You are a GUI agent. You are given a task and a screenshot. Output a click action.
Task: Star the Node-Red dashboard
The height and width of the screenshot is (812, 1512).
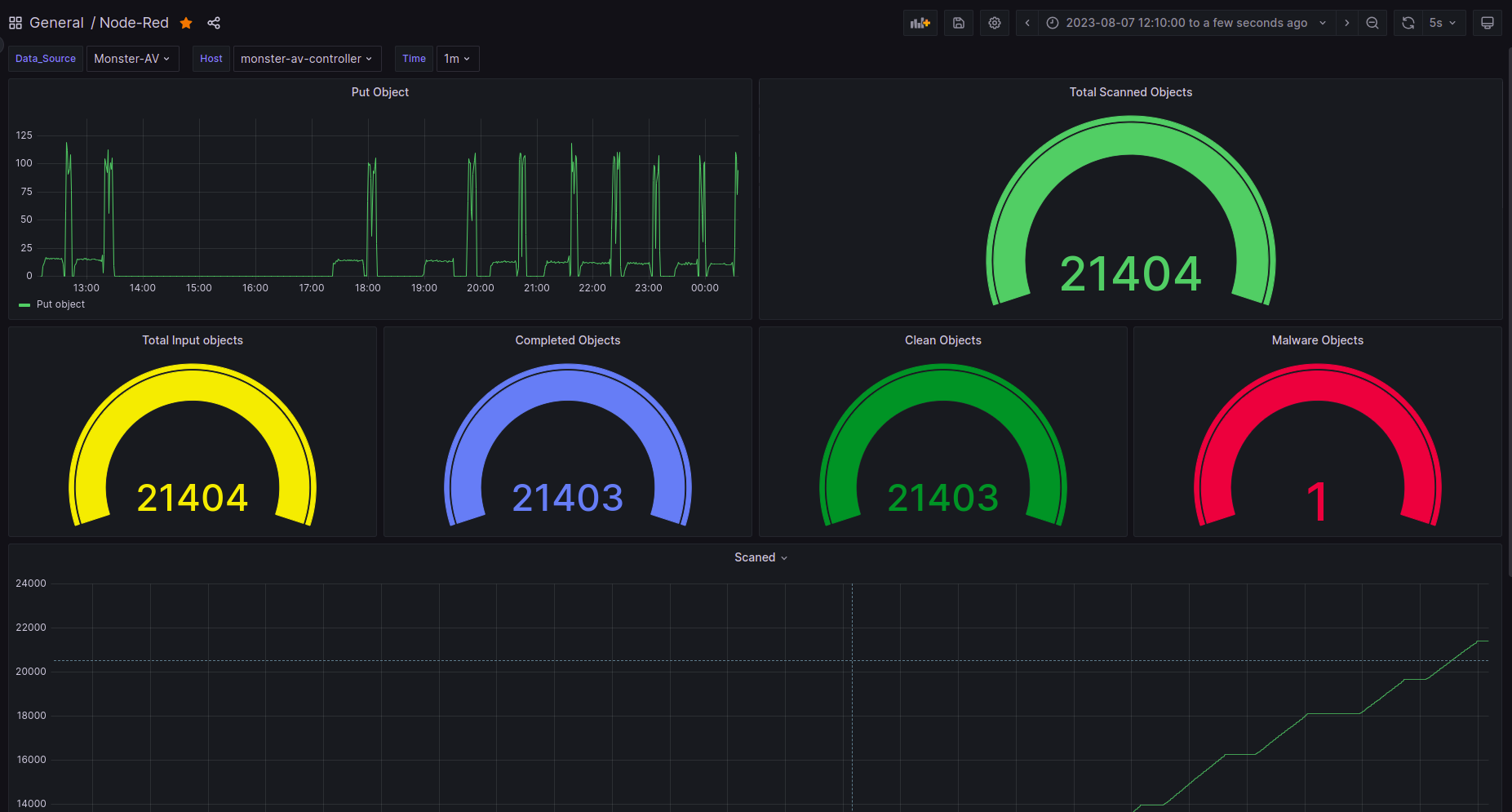point(186,23)
